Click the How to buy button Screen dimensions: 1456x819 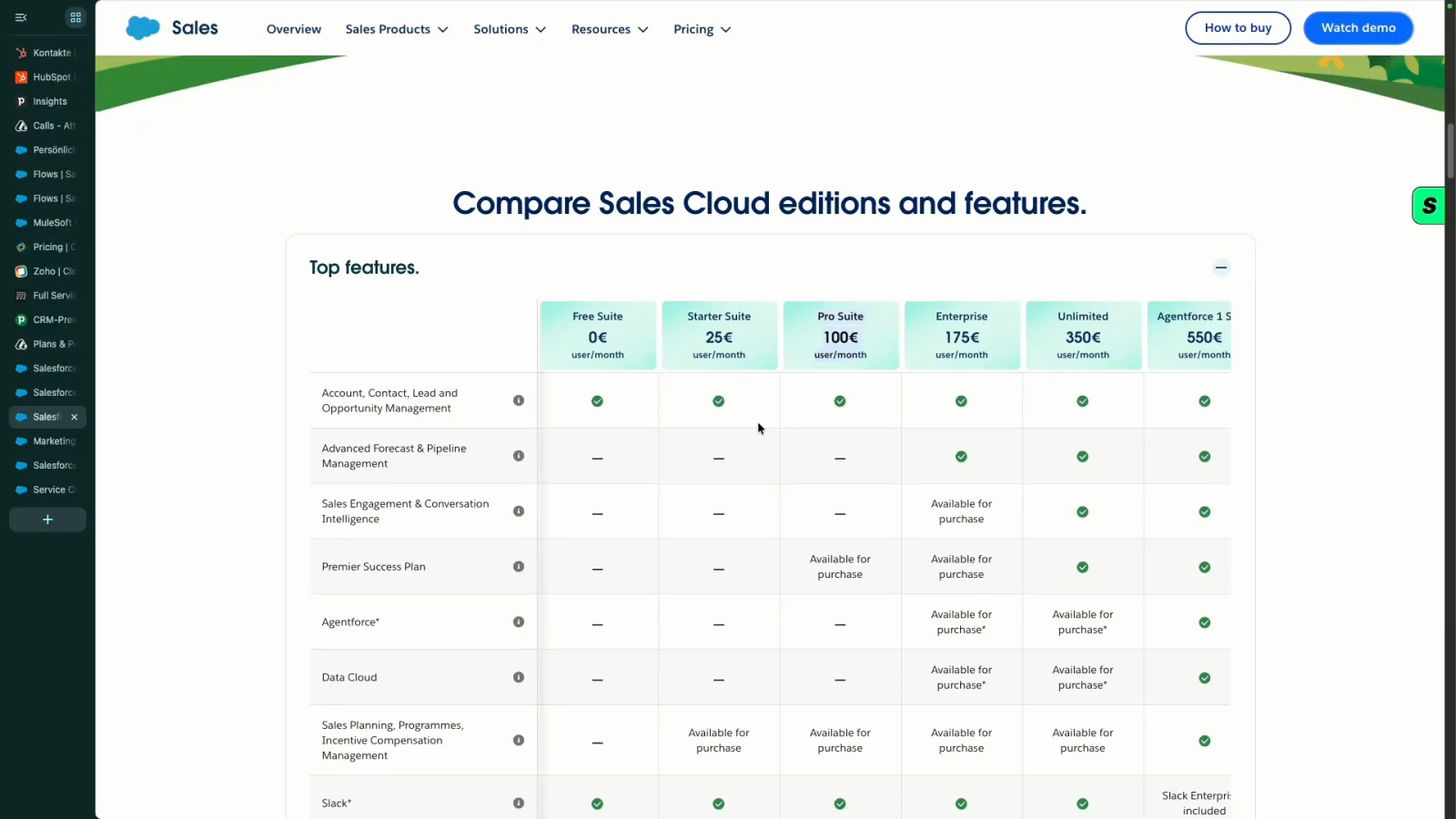1238,28
